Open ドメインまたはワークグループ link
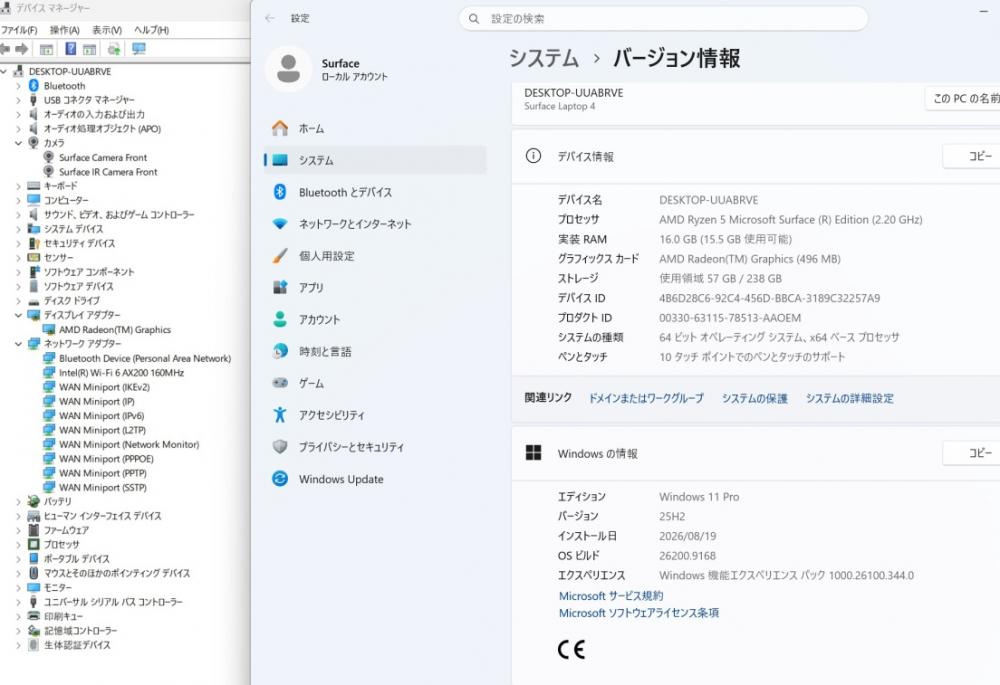 (x=645, y=398)
